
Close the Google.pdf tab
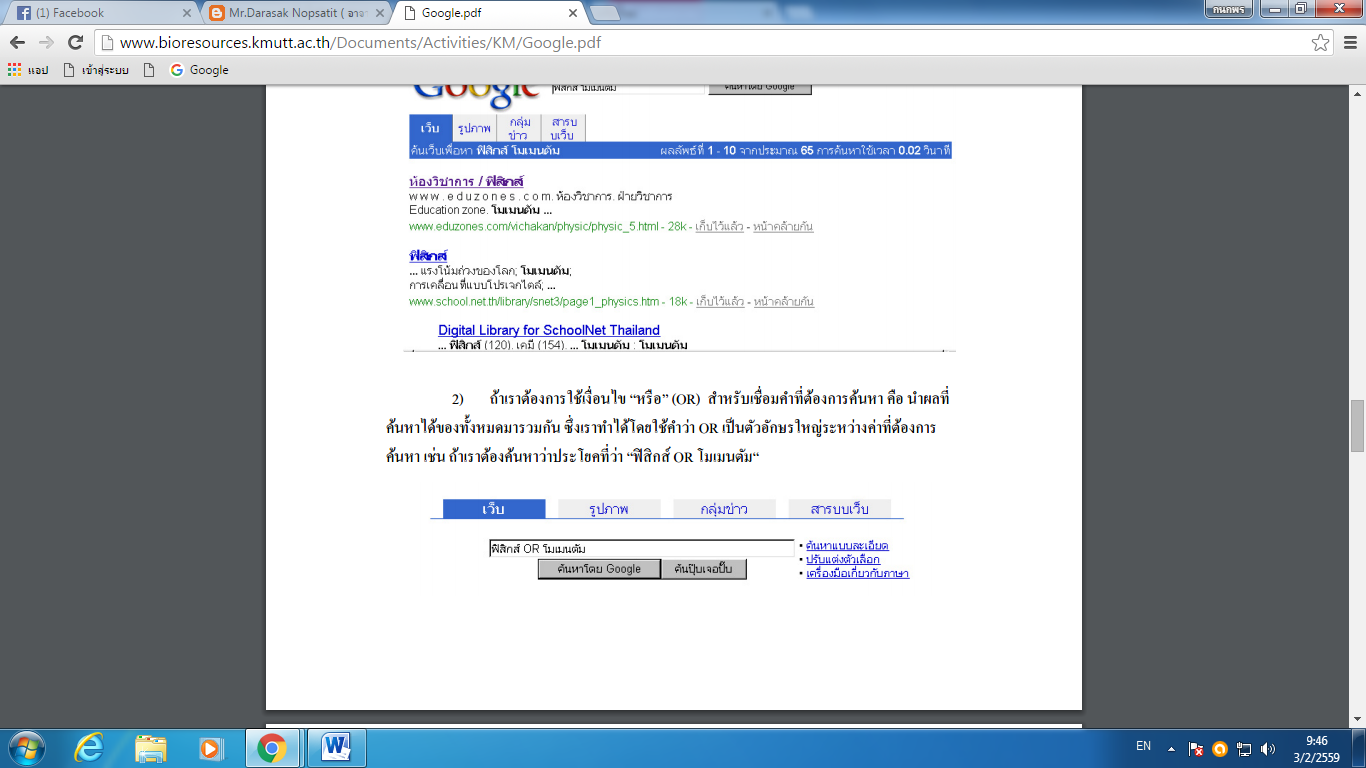(573, 13)
